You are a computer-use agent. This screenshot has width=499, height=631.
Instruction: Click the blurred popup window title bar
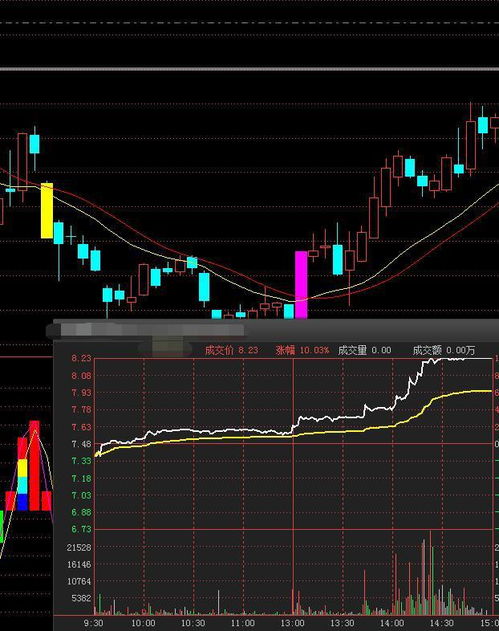pos(276,330)
